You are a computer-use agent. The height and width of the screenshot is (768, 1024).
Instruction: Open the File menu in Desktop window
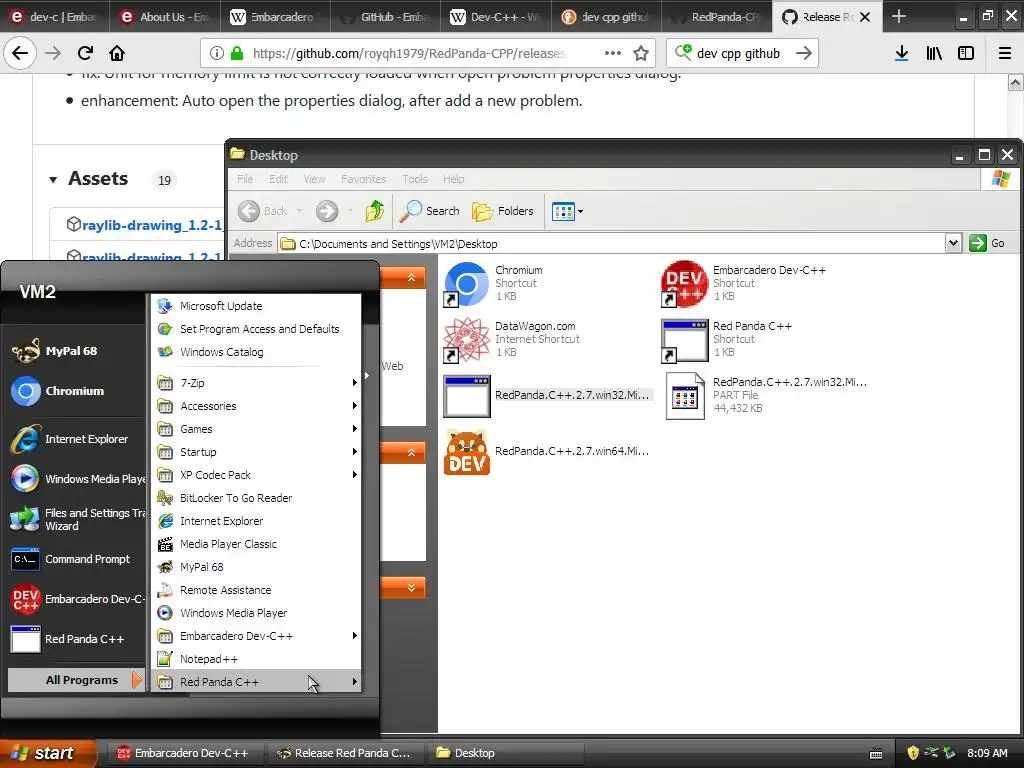(245, 179)
